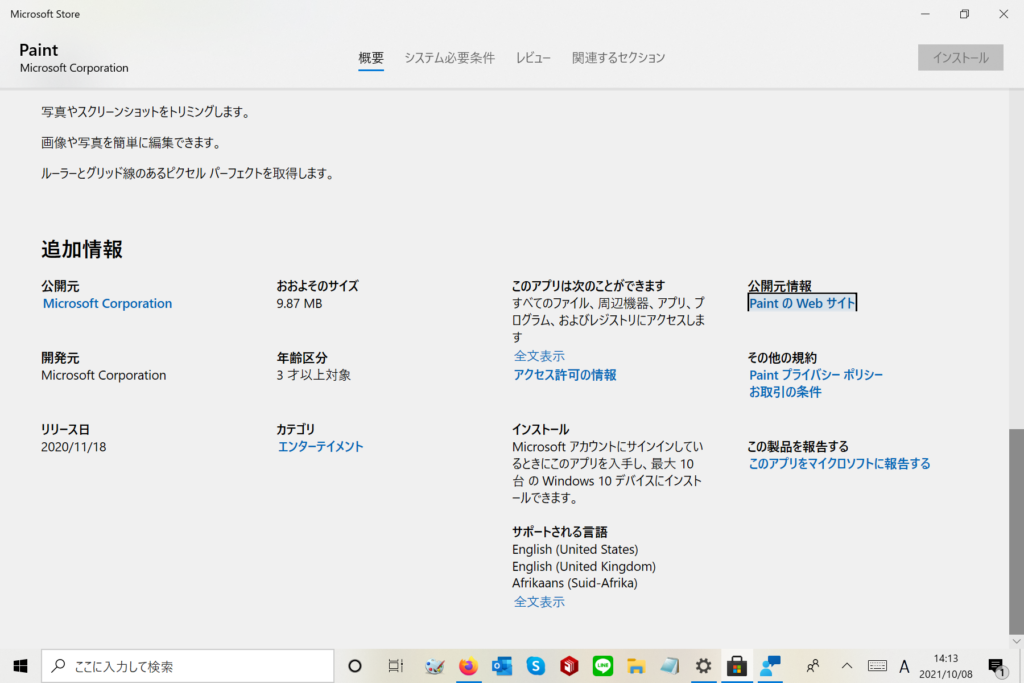Open the Paint プライバシー ポリシー link
The width and height of the screenshot is (1024, 683).
pos(816,375)
